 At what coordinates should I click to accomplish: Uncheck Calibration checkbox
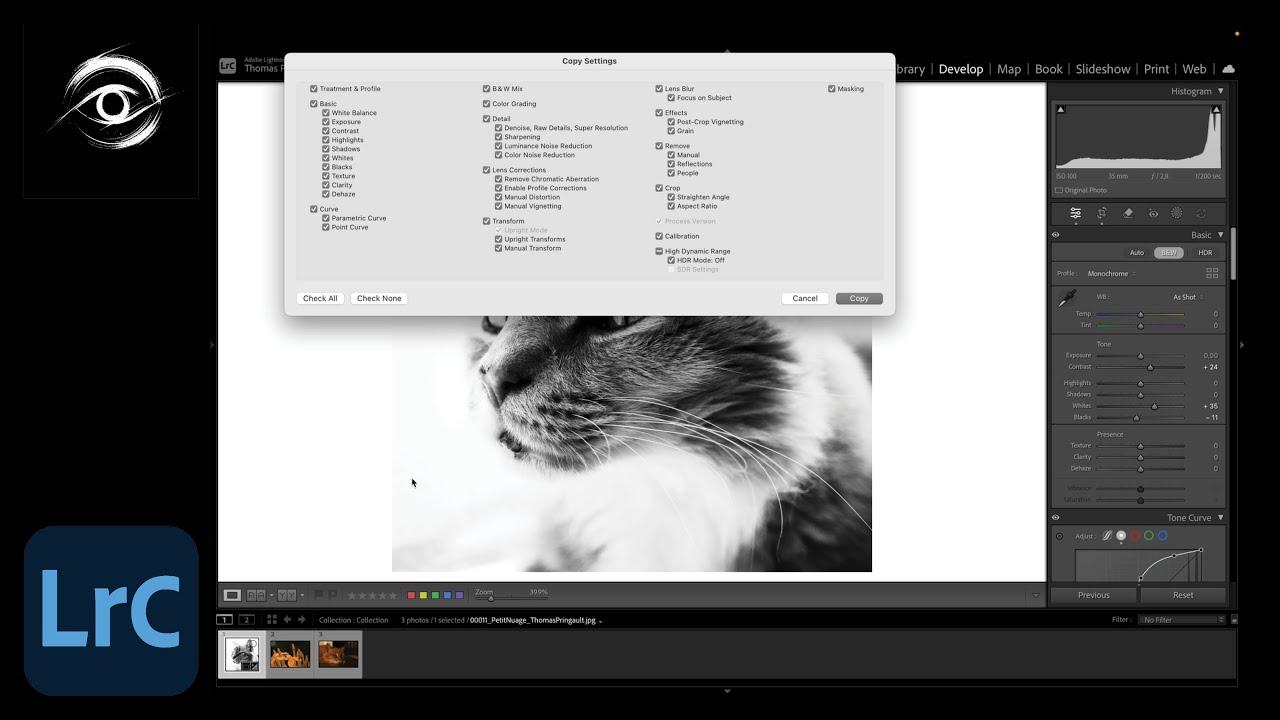pyautogui.click(x=659, y=236)
